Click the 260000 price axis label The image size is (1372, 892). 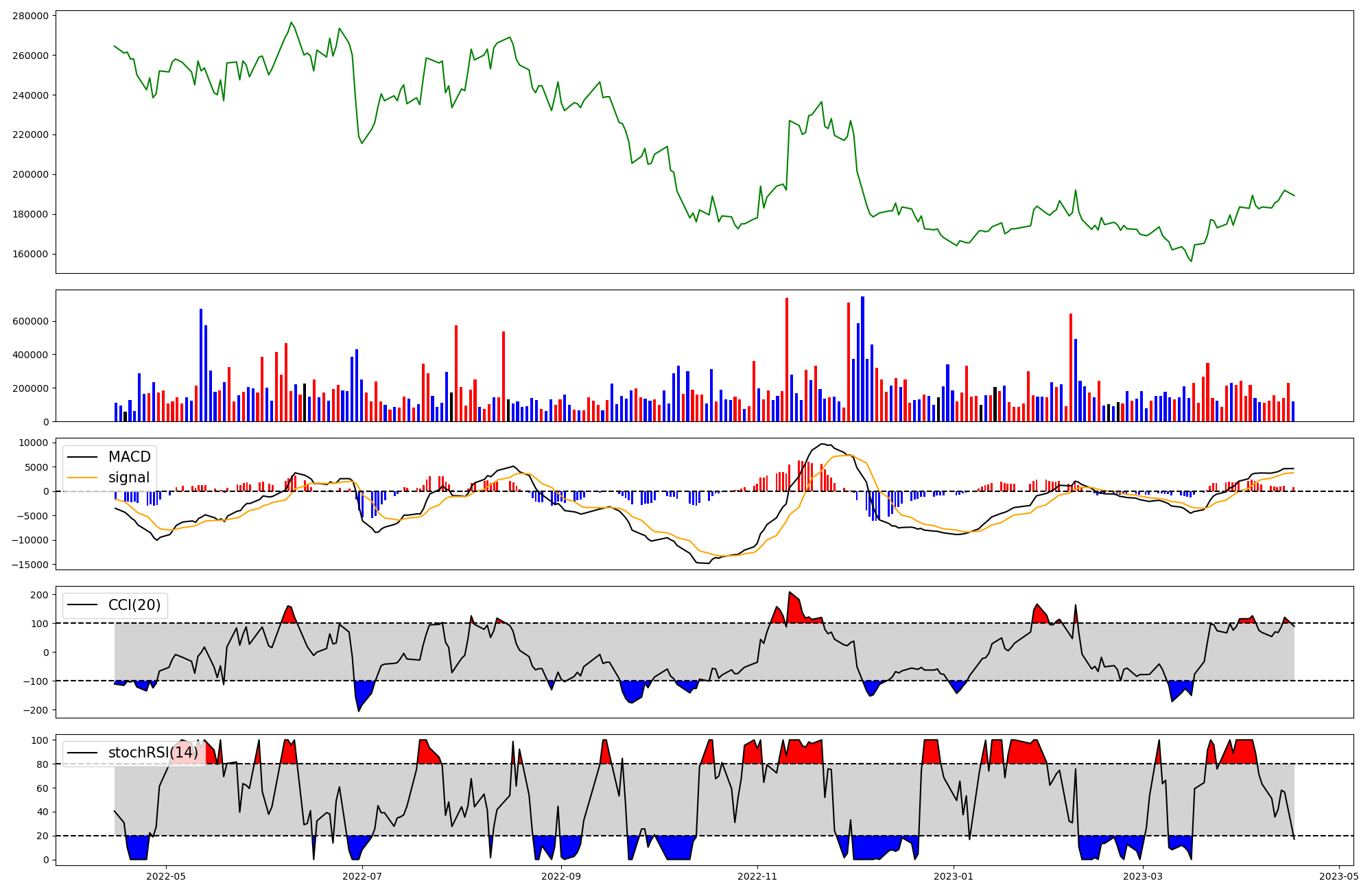(31, 56)
